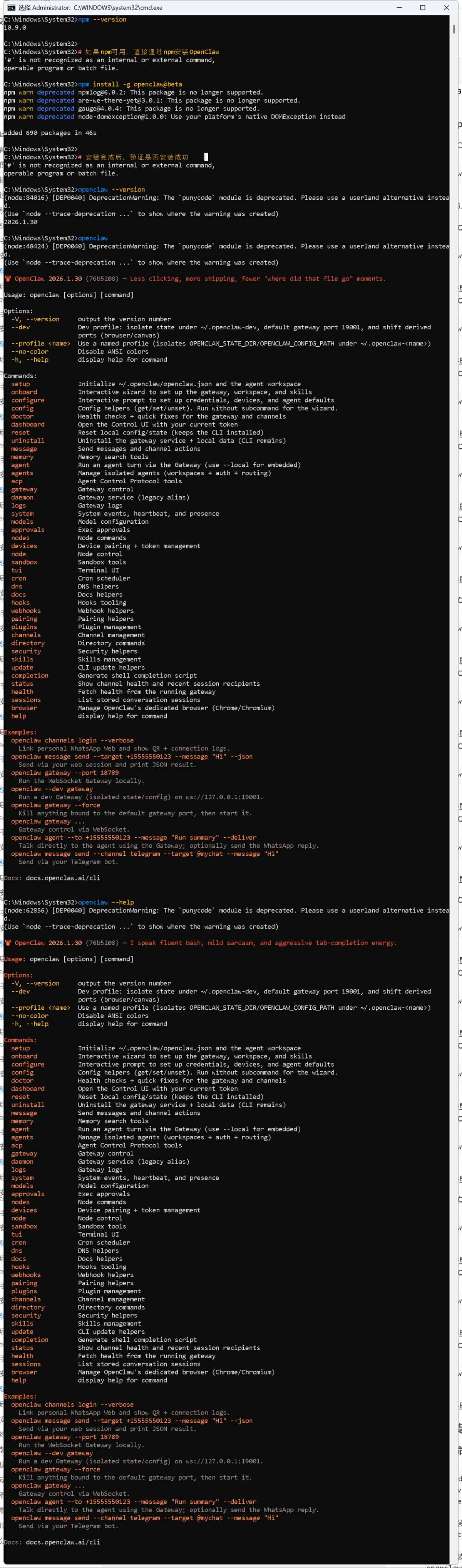Click the vertical scrollbar thumb of the console
The image size is (462, 1568).
(454, 28)
